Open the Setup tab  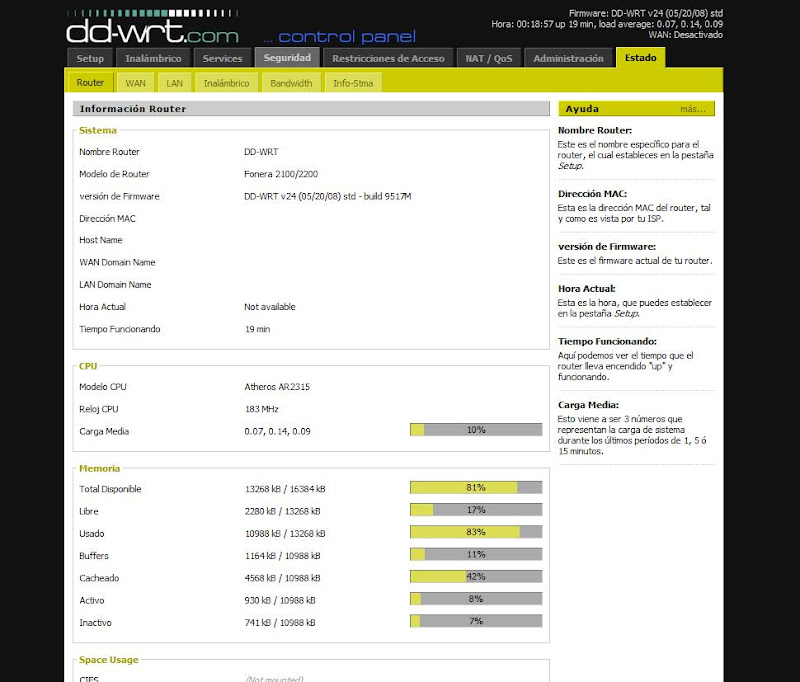pyautogui.click(x=90, y=58)
